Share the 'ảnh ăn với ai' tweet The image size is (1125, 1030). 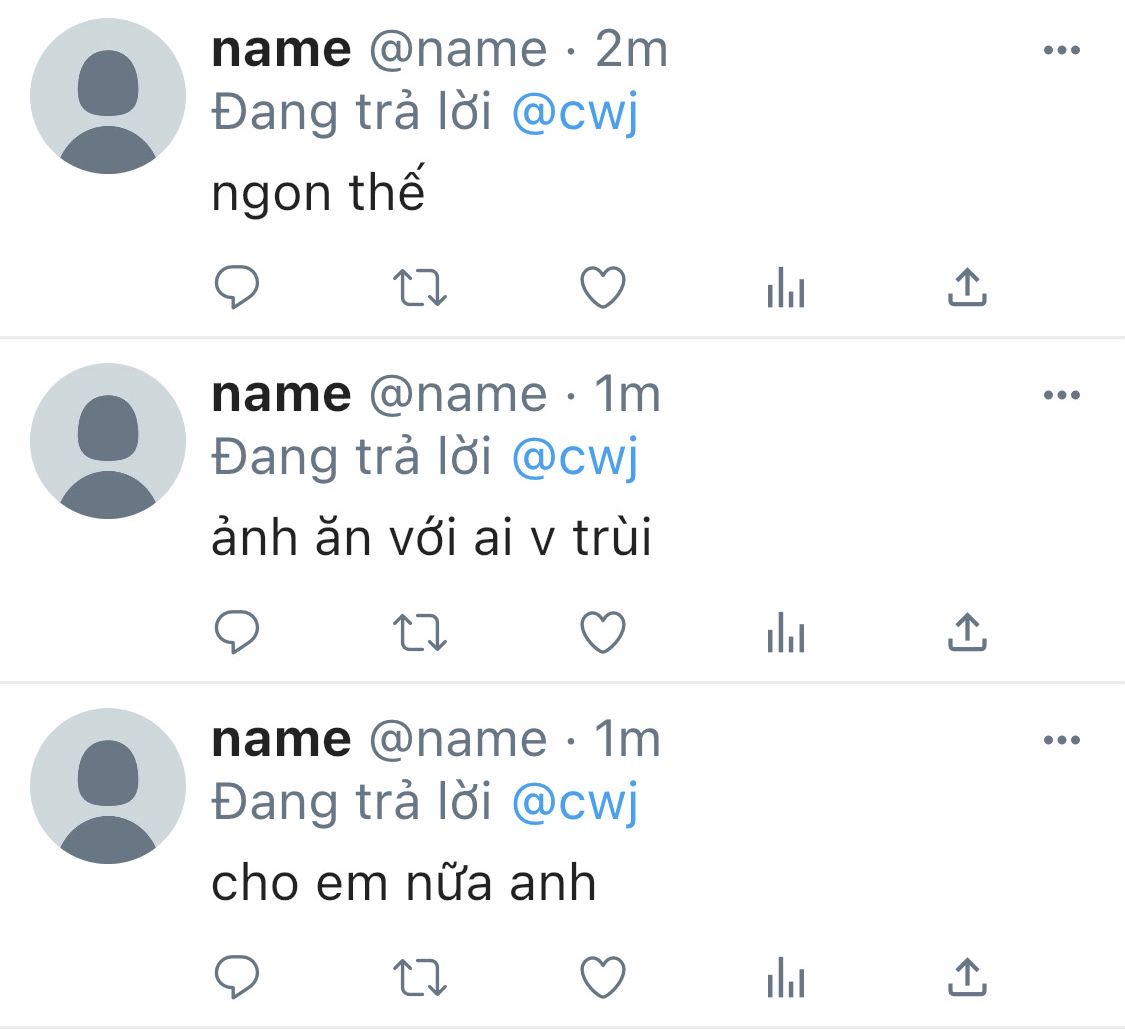click(x=968, y=632)
